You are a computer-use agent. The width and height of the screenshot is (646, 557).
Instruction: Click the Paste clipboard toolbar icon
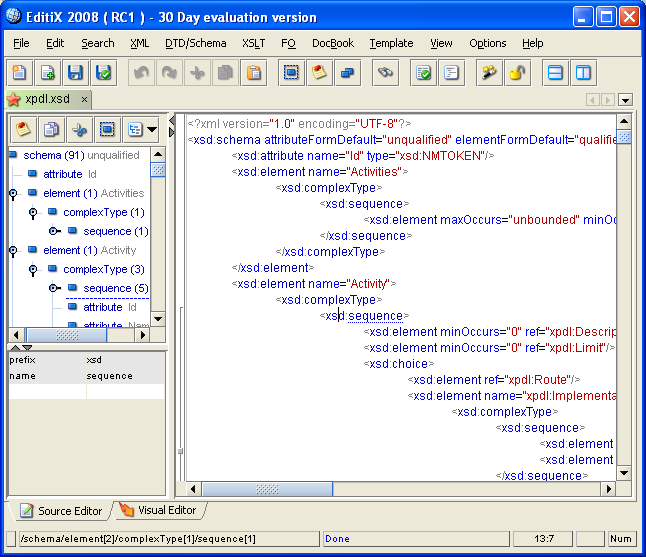click(x=254, y=73)
